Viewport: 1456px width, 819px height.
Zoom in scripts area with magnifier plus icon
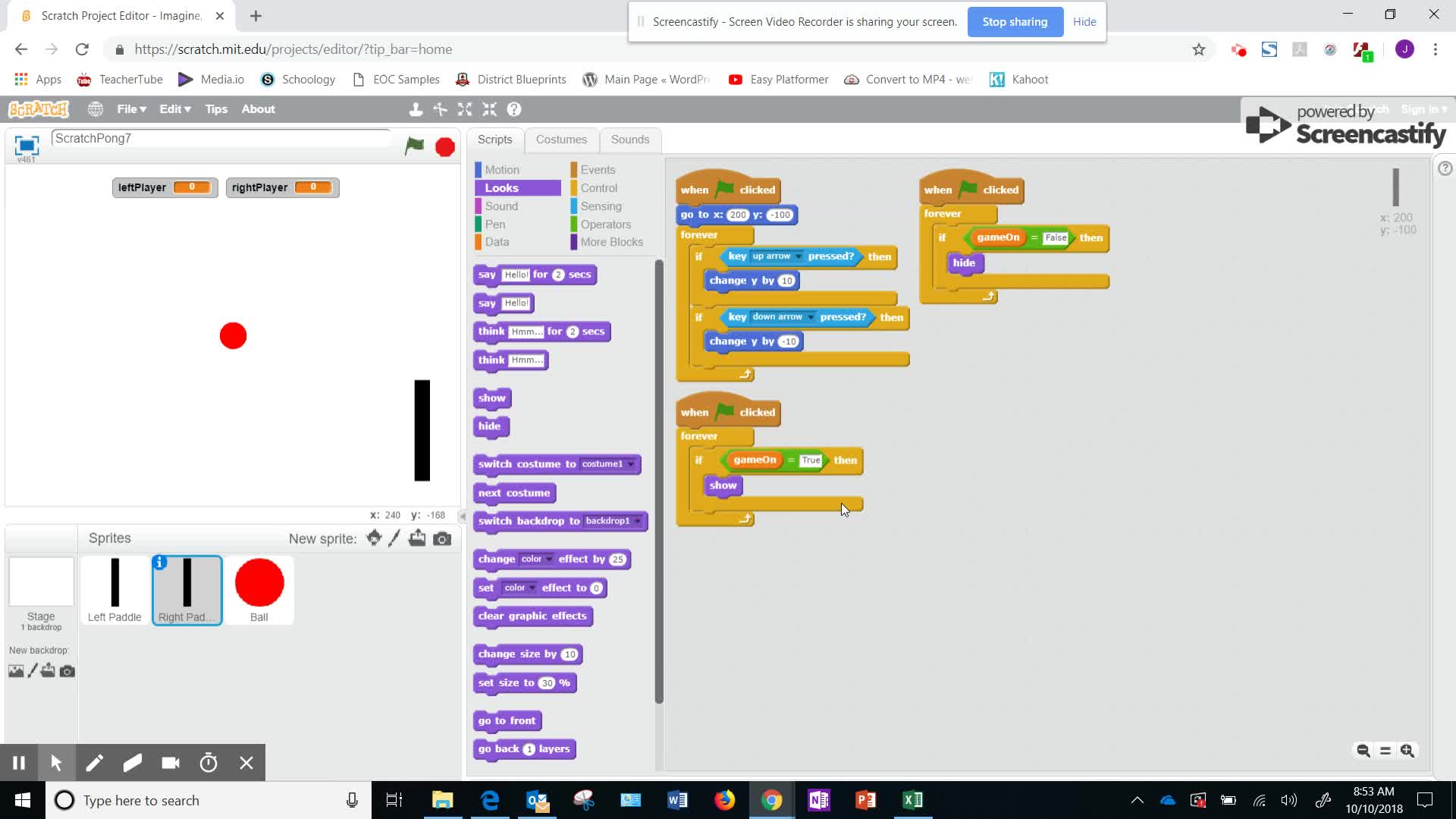(1408, 751)
